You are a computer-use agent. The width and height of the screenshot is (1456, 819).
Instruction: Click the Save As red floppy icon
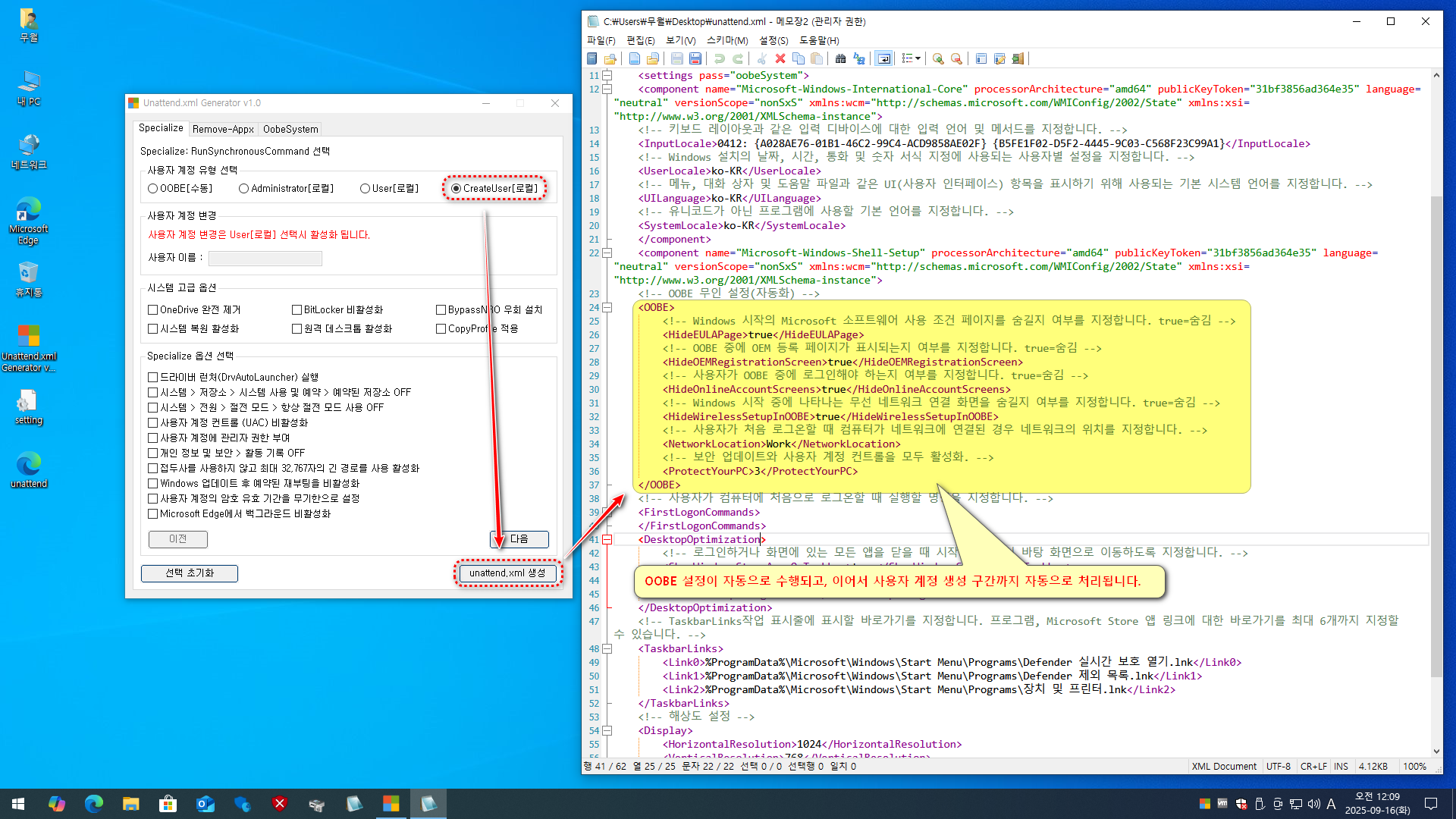click(x=695, y=58)
